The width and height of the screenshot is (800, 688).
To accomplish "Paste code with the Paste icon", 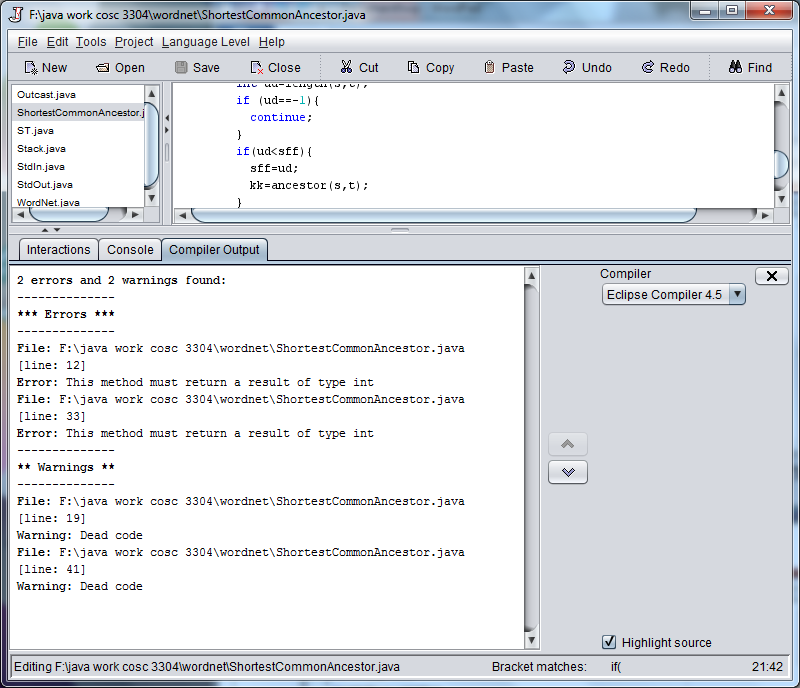I will (508, 67).
